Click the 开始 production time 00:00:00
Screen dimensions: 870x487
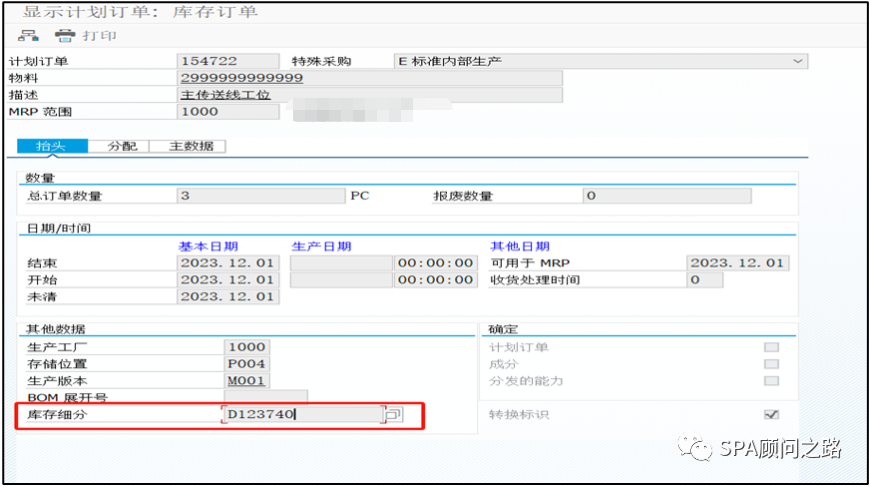pyautogui.click(x=436, y=280)
